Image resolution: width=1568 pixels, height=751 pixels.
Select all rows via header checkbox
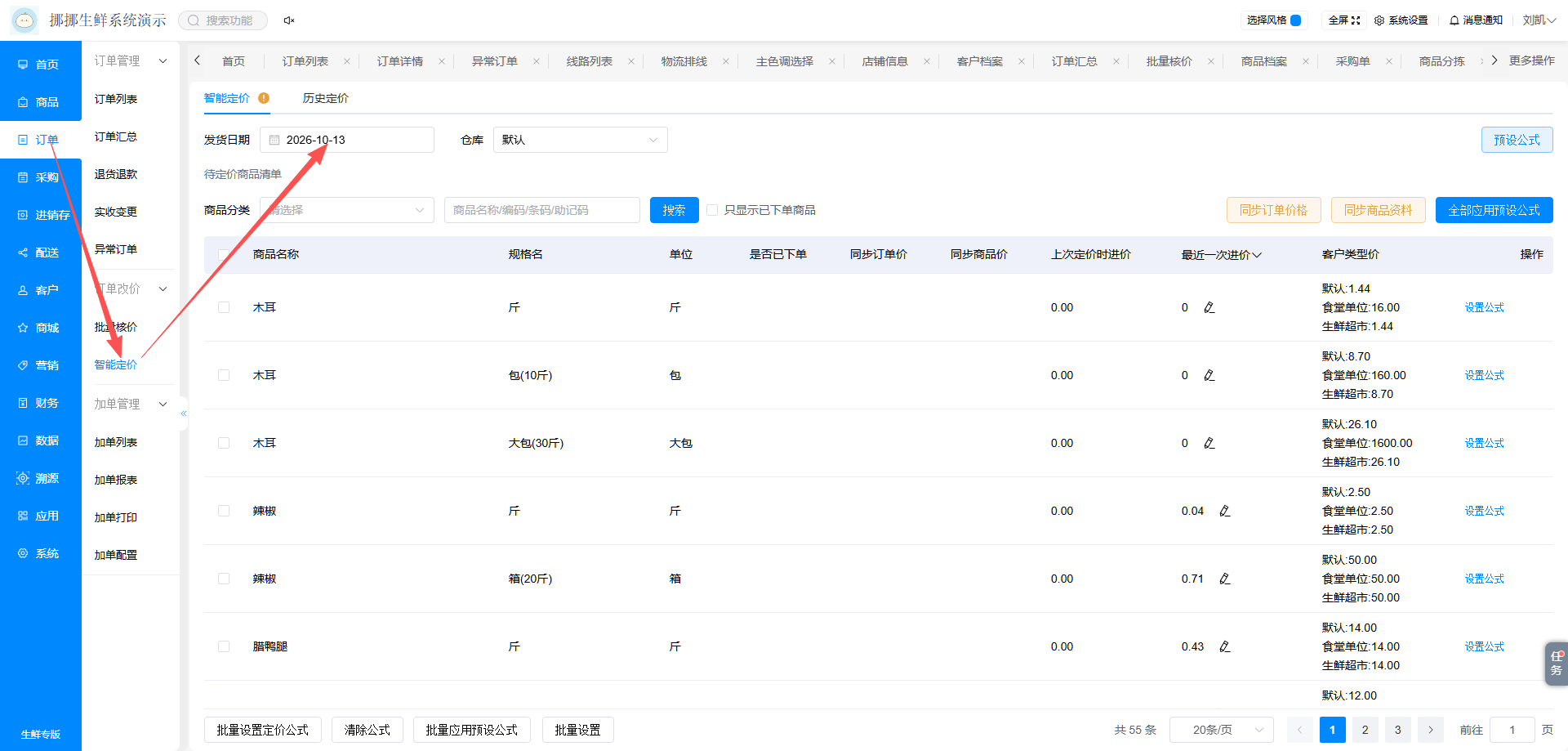tap(224, 254)
